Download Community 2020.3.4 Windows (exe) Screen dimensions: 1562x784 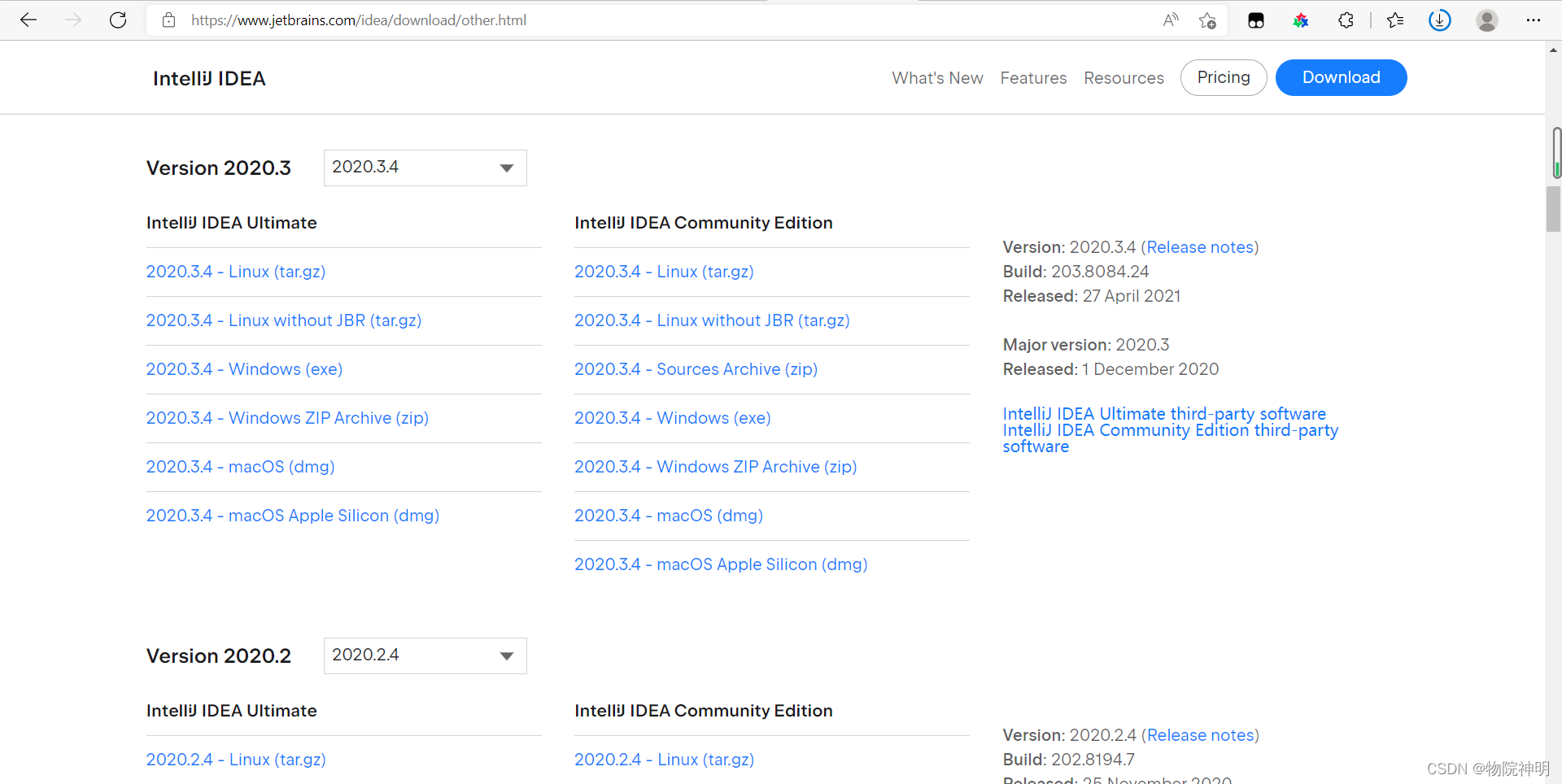[673, 418]
